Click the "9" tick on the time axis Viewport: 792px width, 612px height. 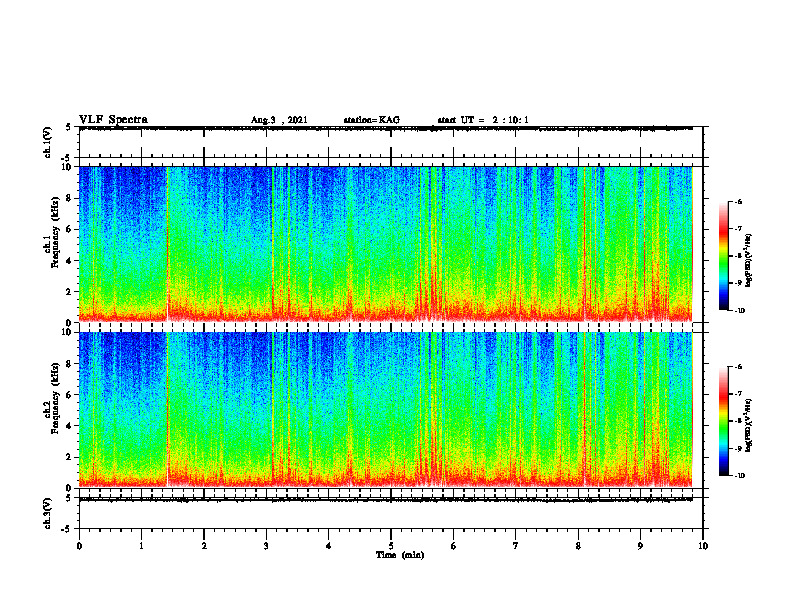tap(640, 546)
